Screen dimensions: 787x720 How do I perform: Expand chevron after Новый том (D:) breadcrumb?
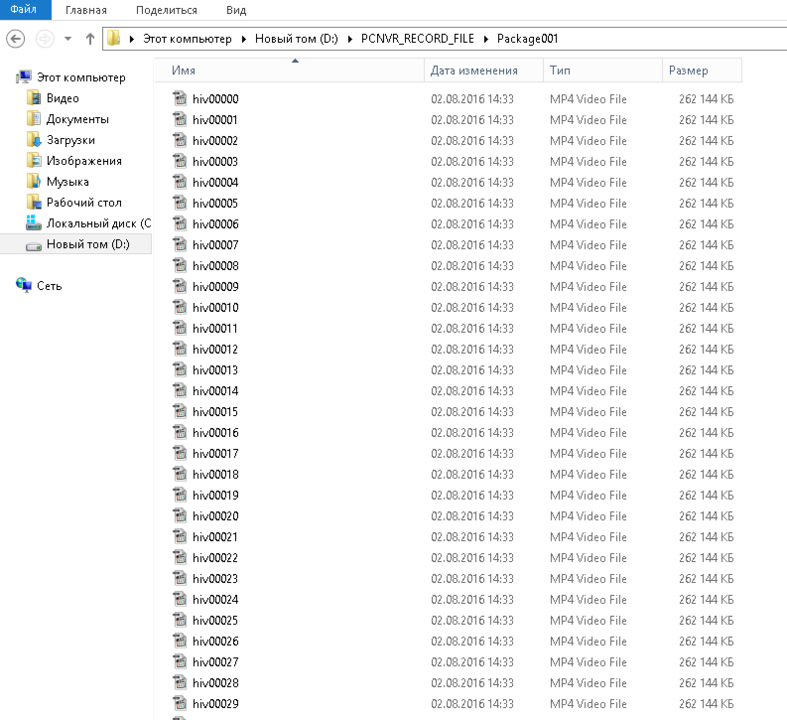[x=350, y=39]
